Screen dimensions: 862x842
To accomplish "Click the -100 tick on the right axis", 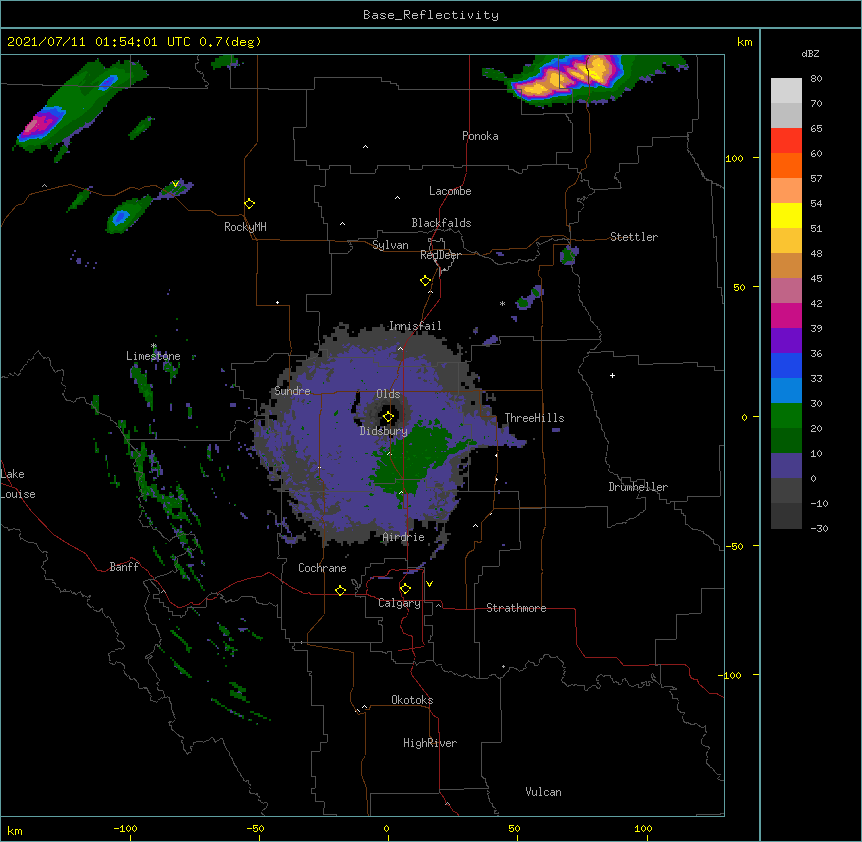I will pos(731,675).
